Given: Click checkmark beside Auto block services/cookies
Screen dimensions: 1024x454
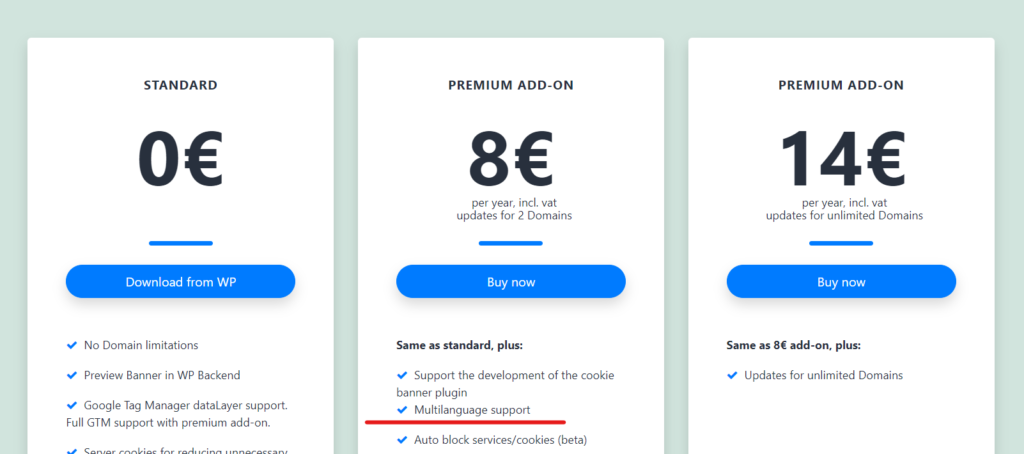Looking at the screenshot, I should [402, 439].
